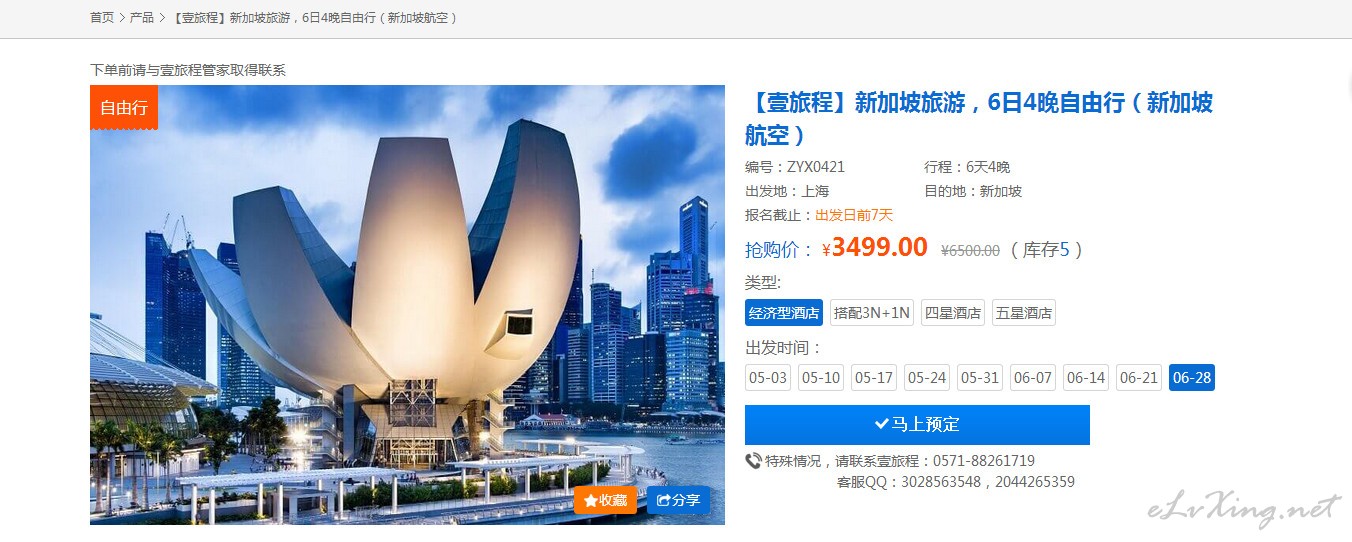Click the 收藏 star favorite button
1352x542 pixels.
click(605, 500)
